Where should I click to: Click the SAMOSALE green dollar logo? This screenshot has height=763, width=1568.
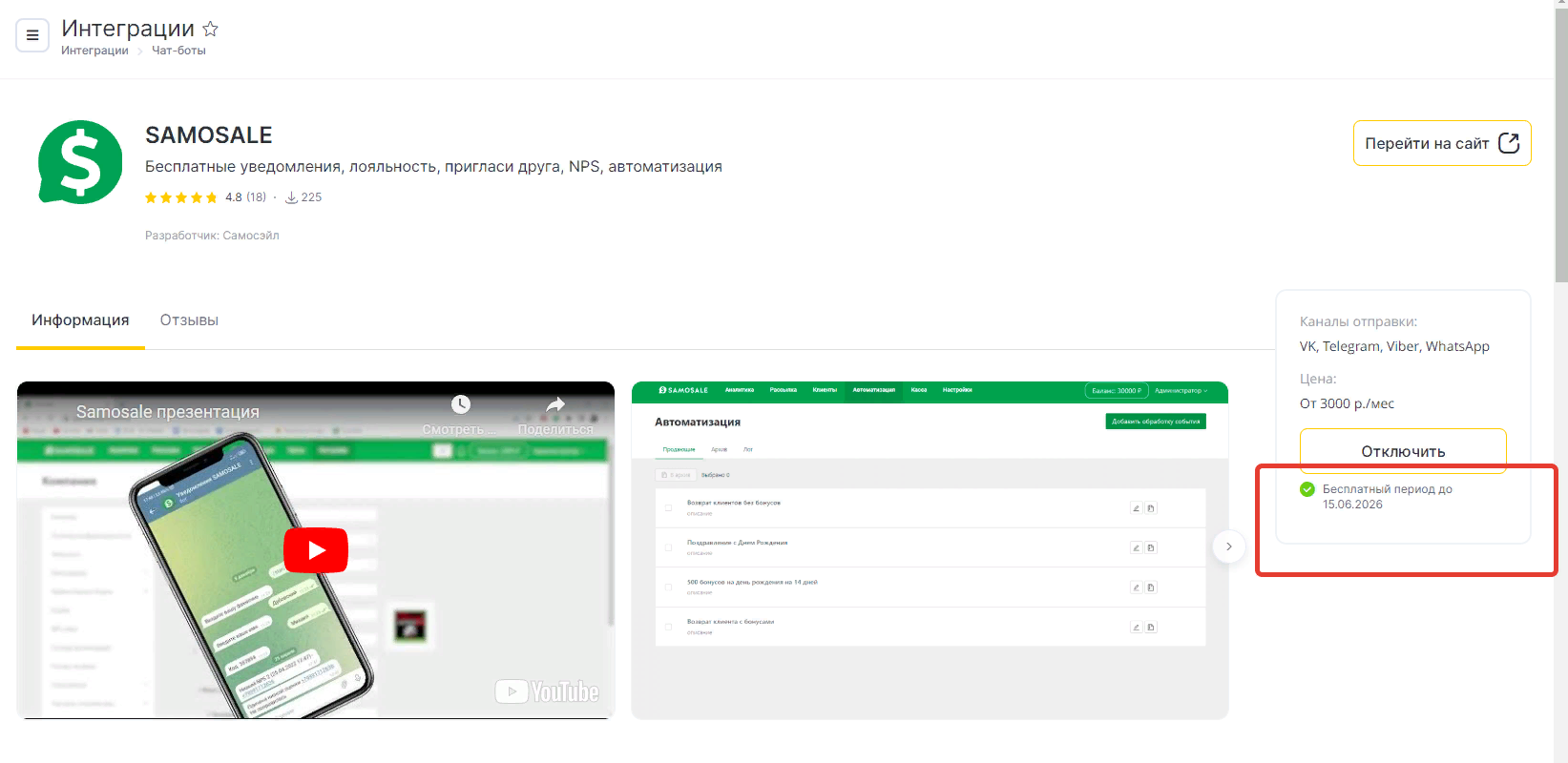[80, 162]
